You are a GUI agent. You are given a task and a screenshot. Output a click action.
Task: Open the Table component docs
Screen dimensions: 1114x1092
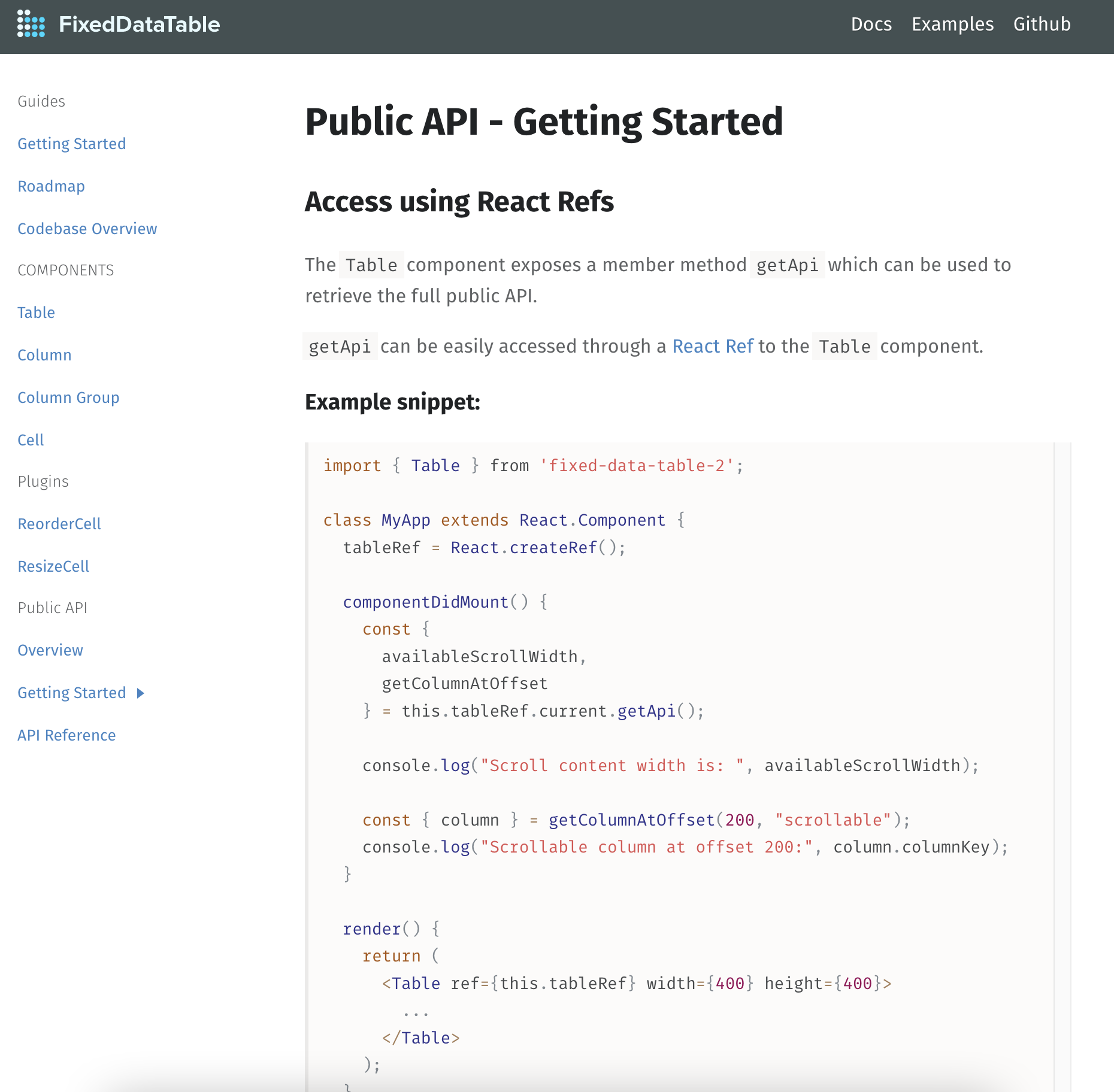coord(37,313)
